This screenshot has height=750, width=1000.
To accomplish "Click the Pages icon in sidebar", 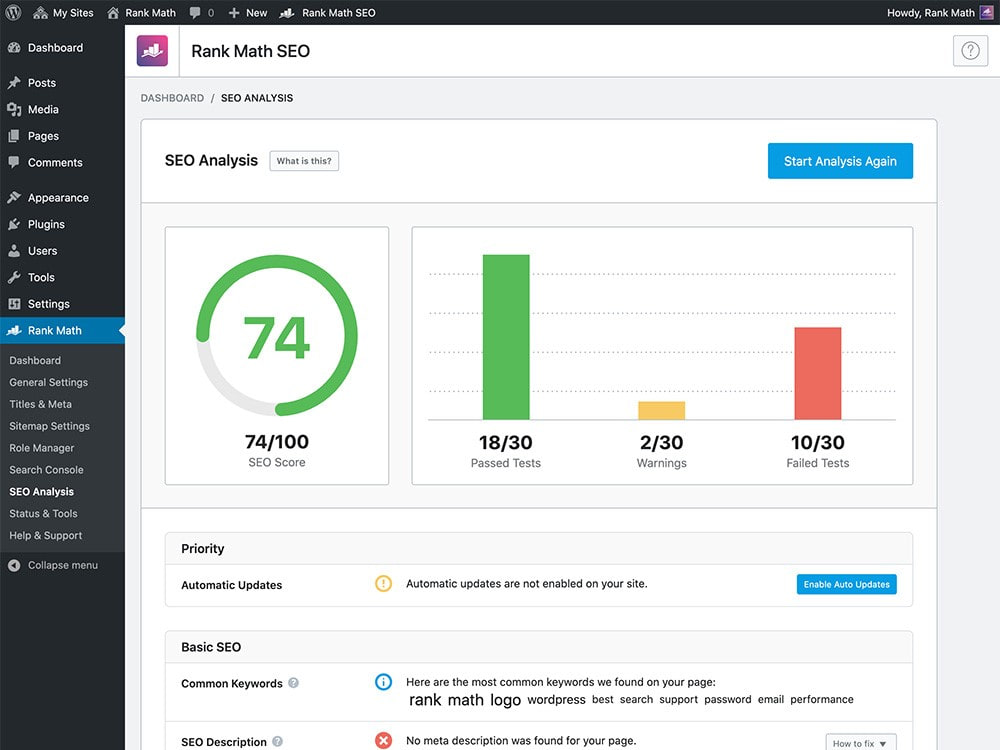I will [14, 136].
